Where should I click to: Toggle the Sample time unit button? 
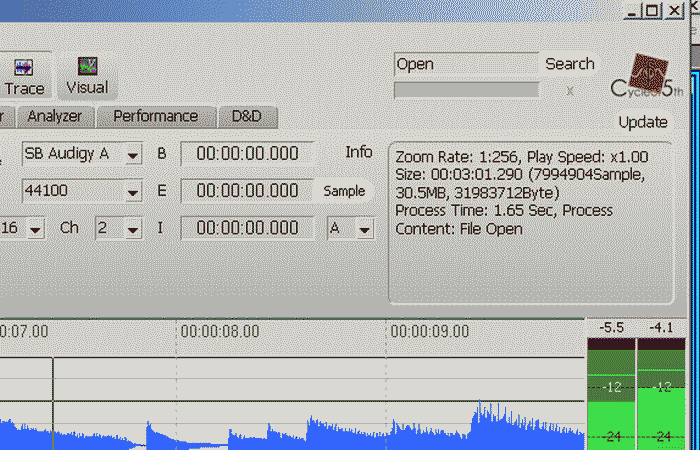(x=342, y=191)
